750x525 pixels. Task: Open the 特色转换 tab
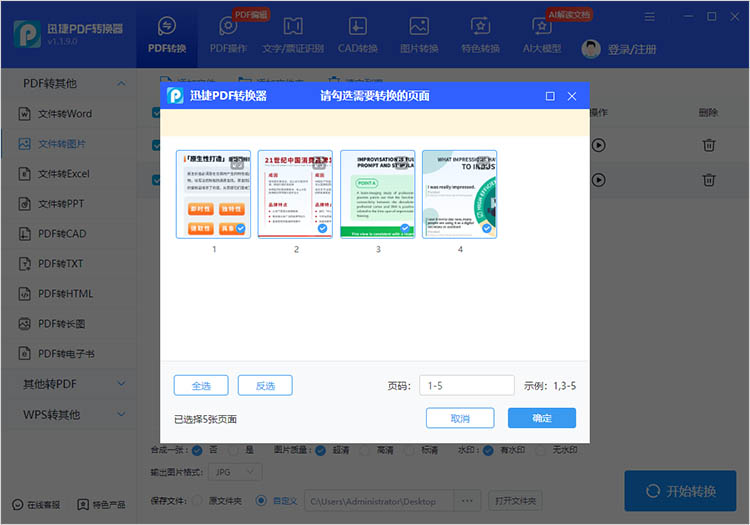tap(480, 35)
